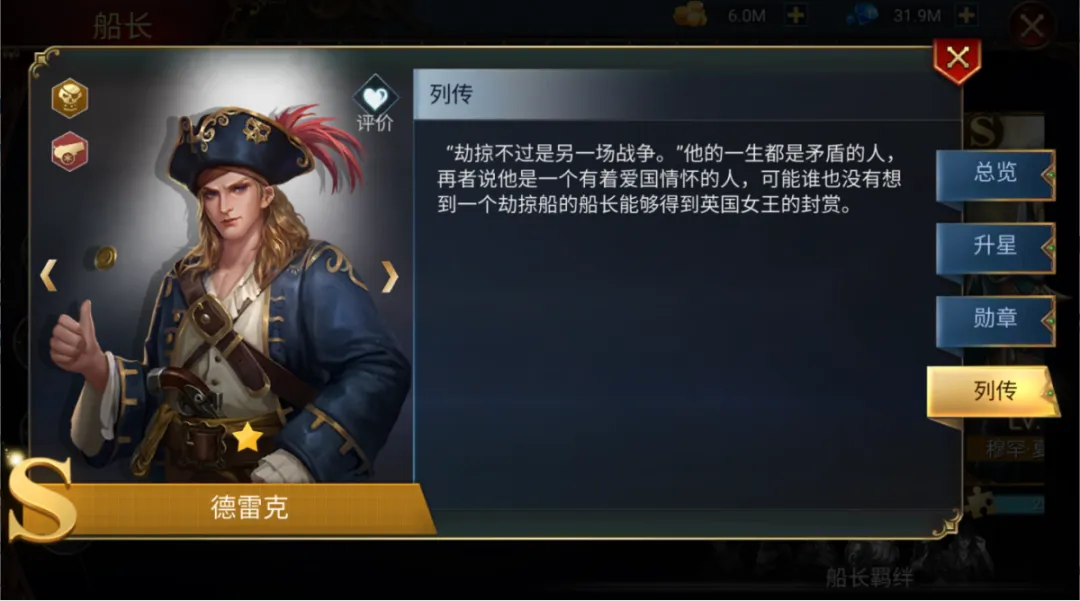Click the S rank emblem
The width and height of the screenshot is (1080, 601).
pos(41,500)
